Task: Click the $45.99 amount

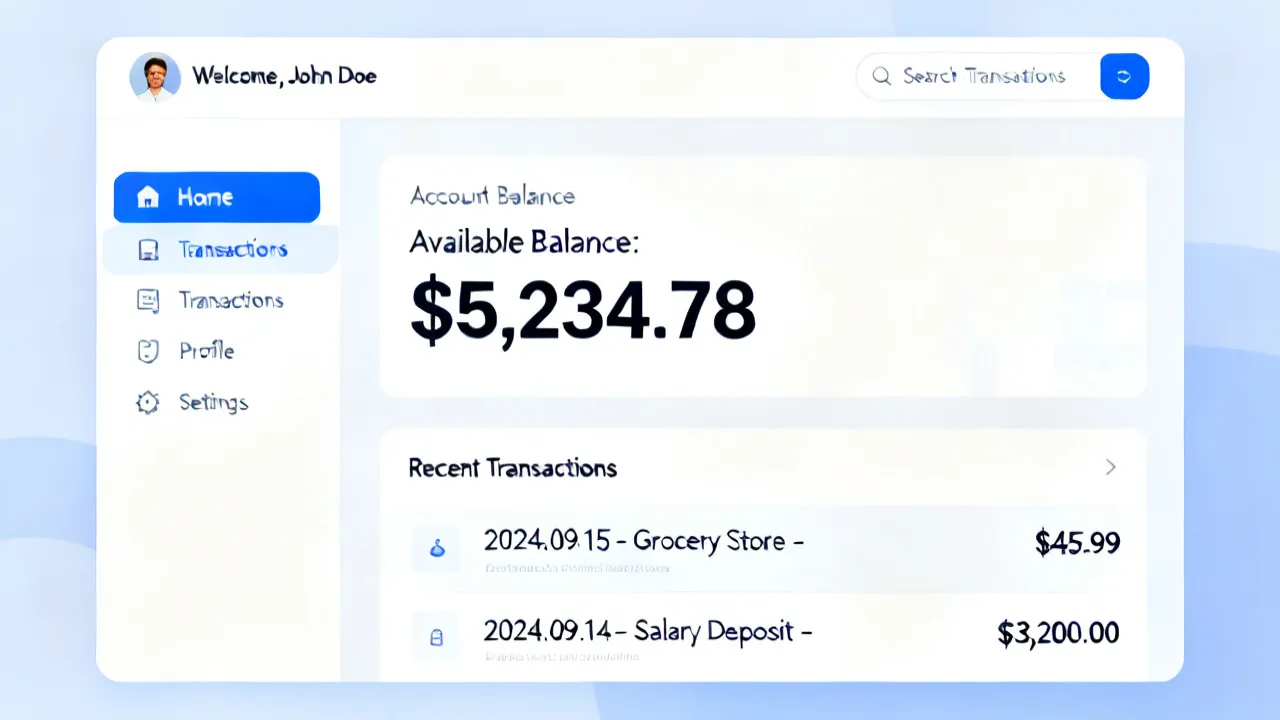Action: point(1077,543)
